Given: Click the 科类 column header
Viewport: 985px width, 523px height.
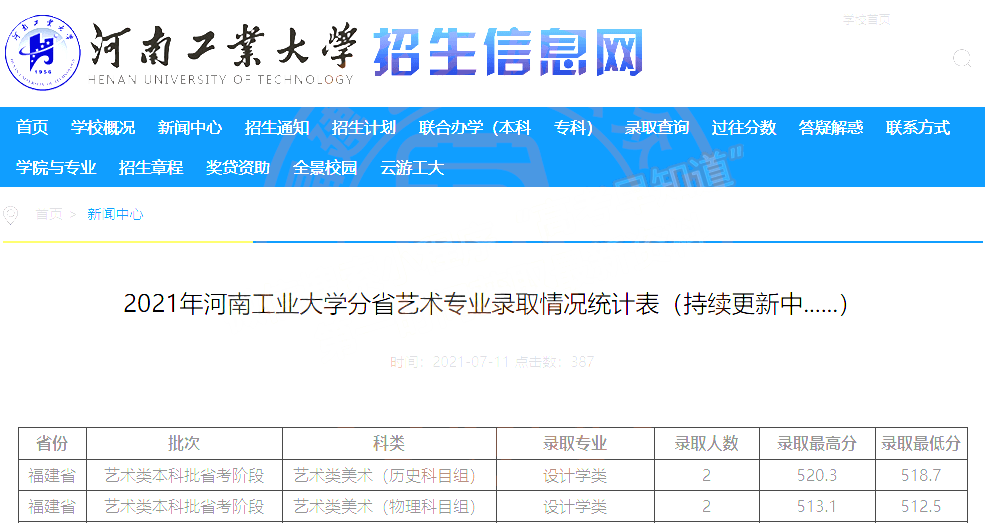Looking at the screenshot, I should pyautogui.click(x=389, y=444).
